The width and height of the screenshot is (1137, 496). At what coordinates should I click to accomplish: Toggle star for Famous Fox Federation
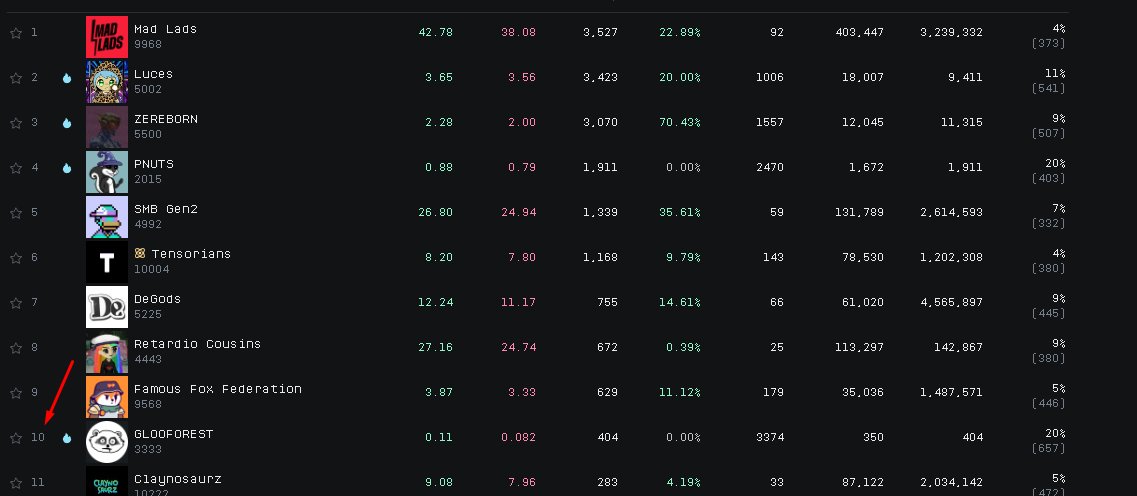click(x=16, y=393)
